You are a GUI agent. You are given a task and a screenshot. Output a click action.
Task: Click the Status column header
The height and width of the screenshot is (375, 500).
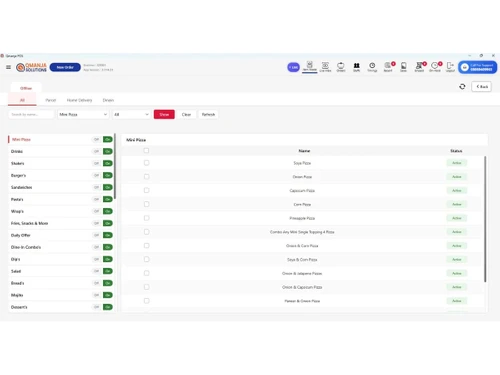(x=456, y=151)
